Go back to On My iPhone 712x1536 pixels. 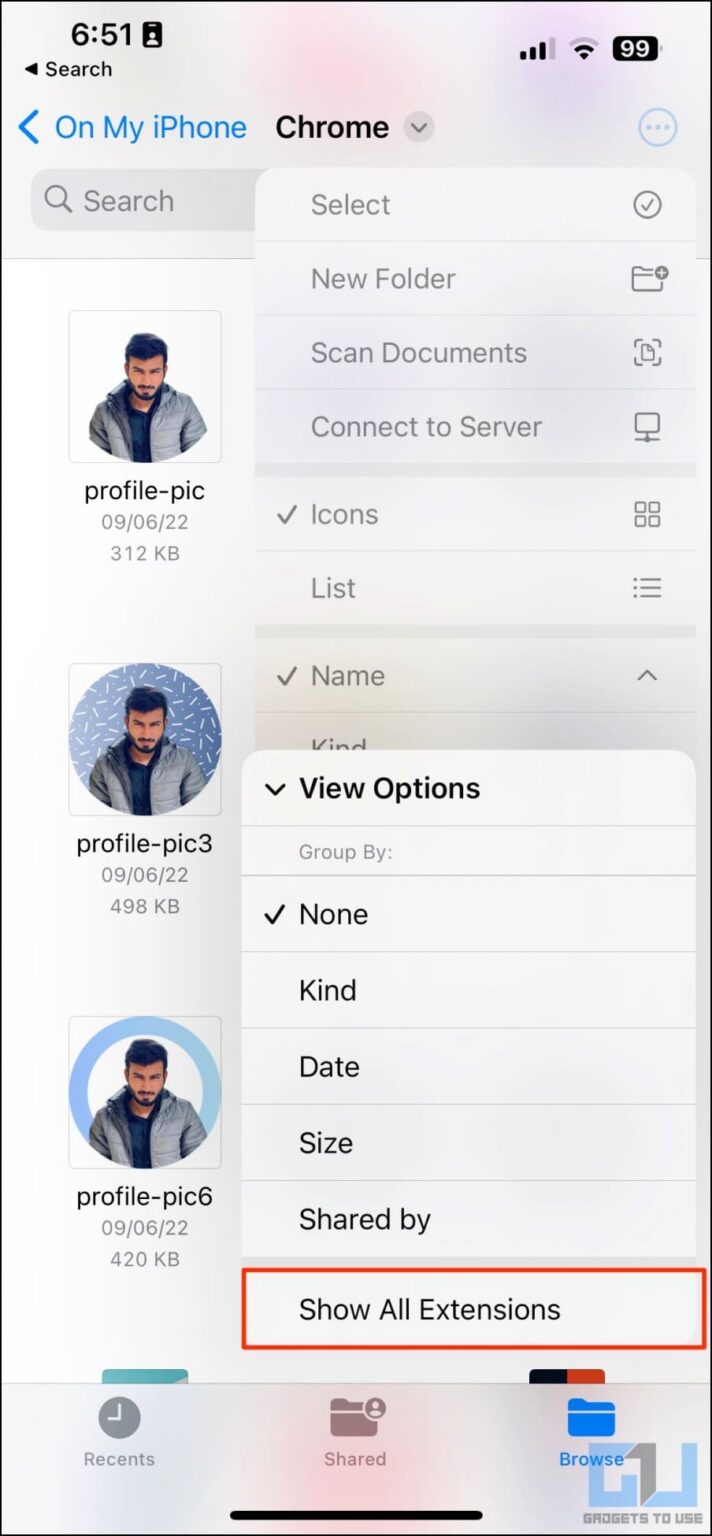(132, 128)
